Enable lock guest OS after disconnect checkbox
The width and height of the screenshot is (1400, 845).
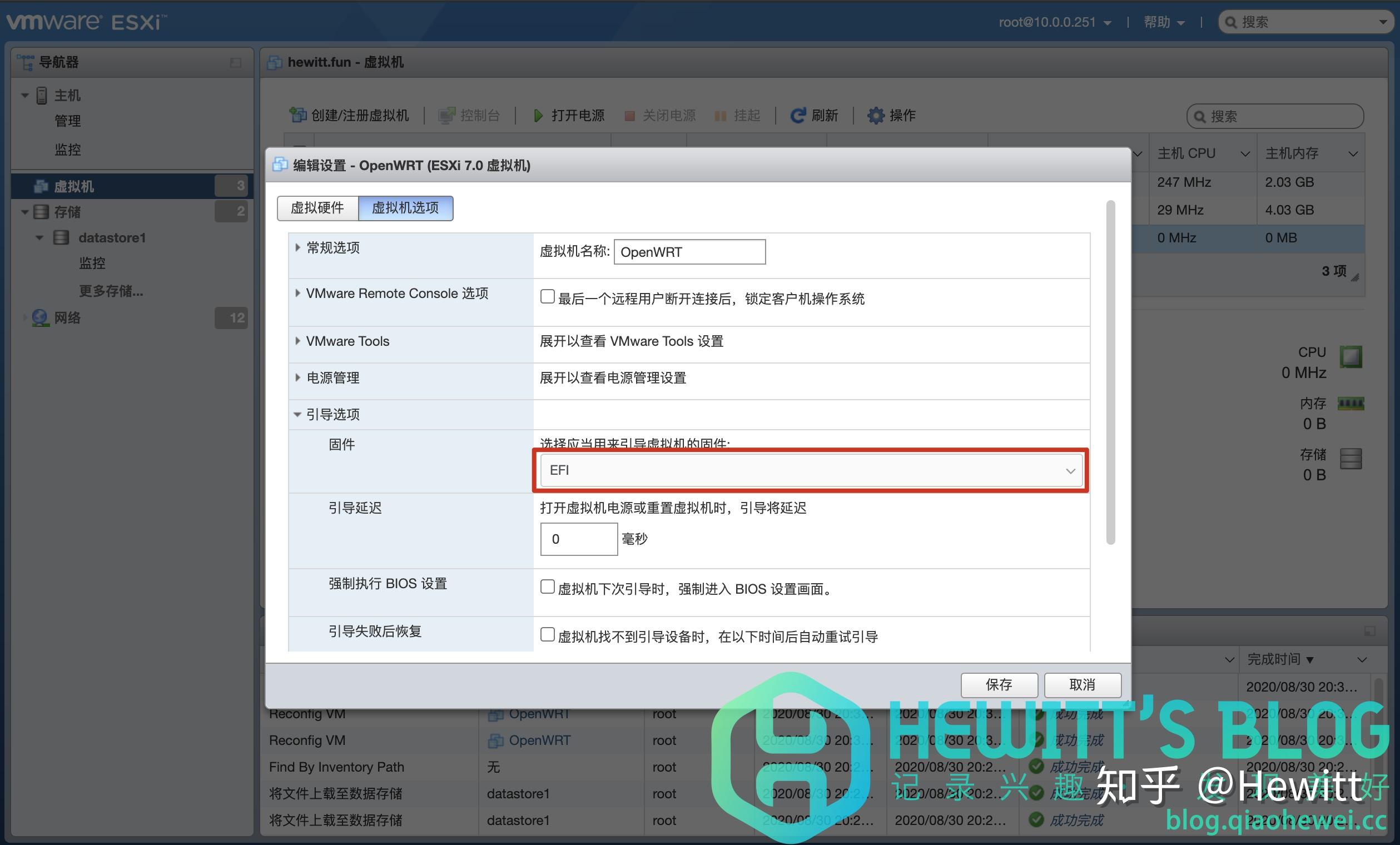tap(547, 297)
